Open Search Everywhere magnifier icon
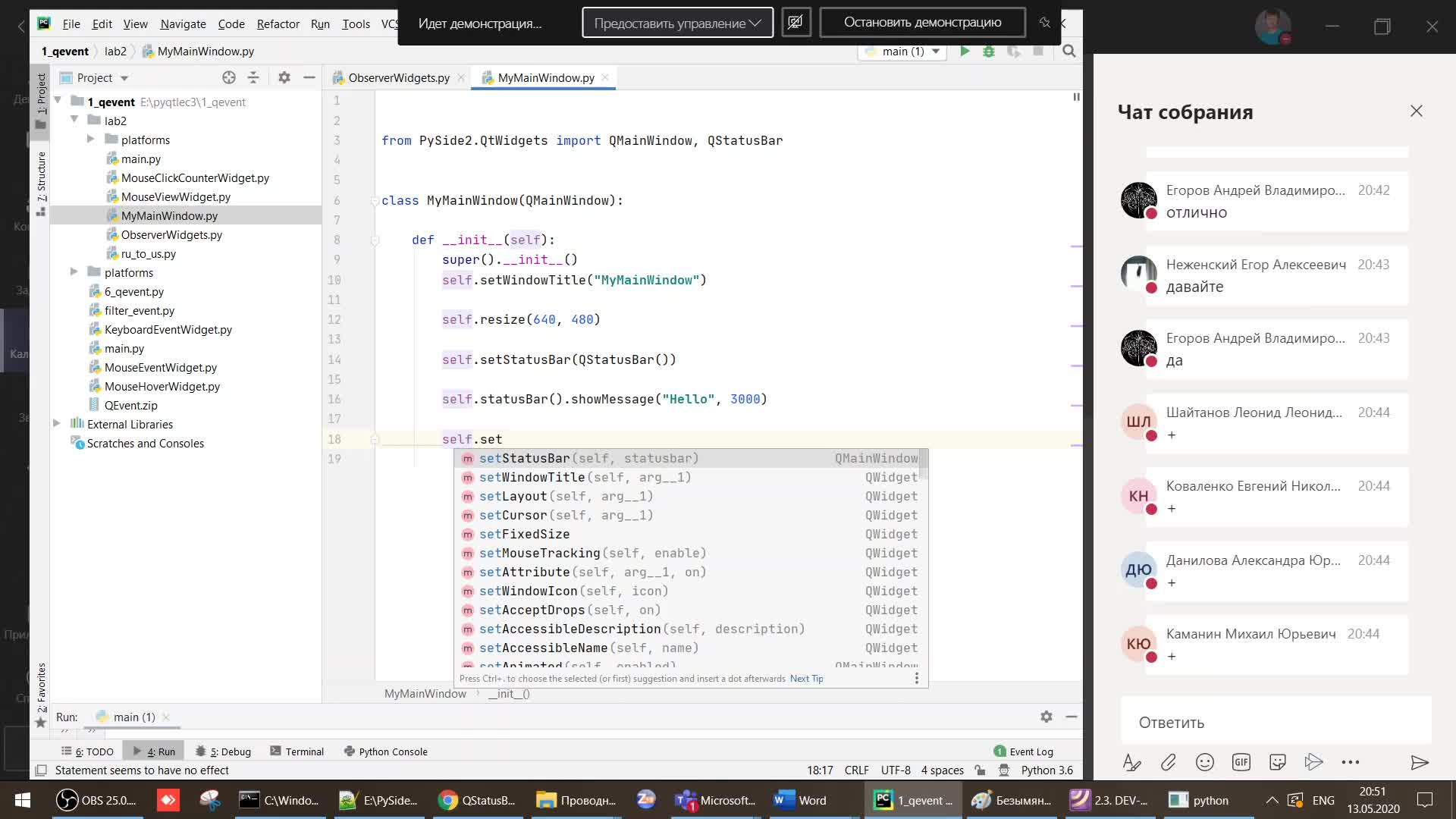This screenshot has width=1456, height=819. click(x=1069, y=52)
